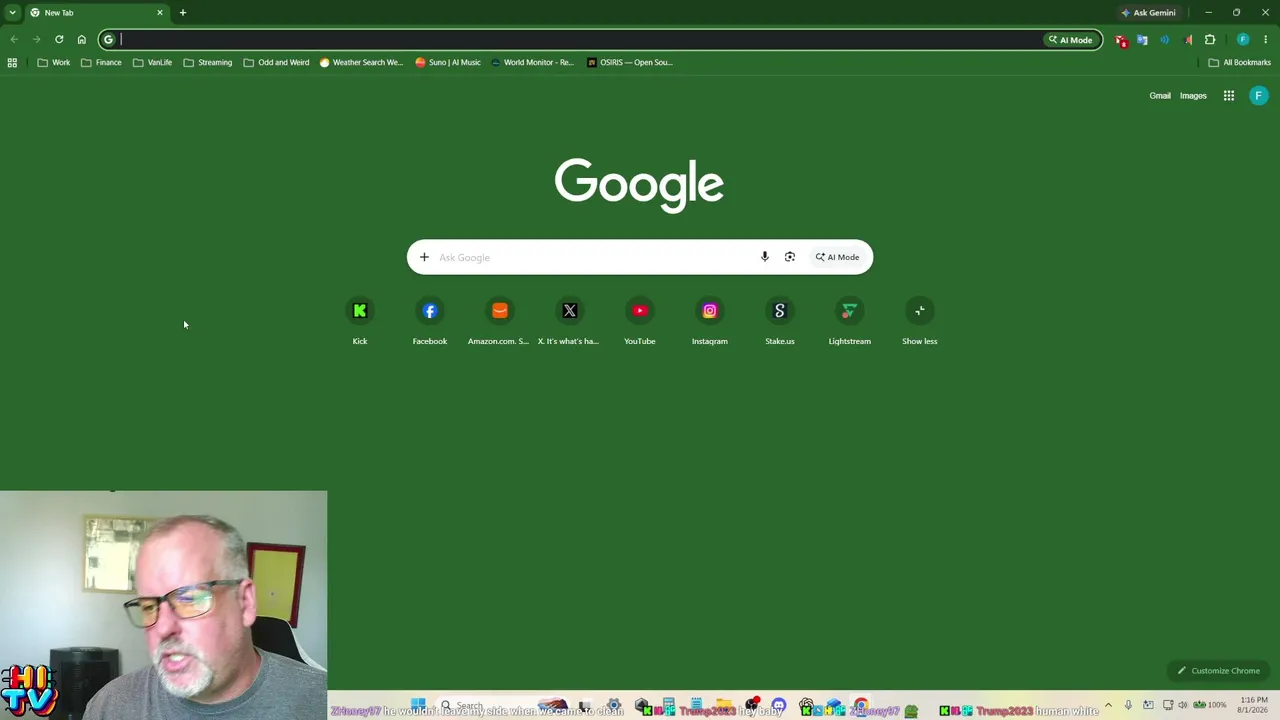
Task: Click the plus icon in the search box
Action: pos(424,257)
